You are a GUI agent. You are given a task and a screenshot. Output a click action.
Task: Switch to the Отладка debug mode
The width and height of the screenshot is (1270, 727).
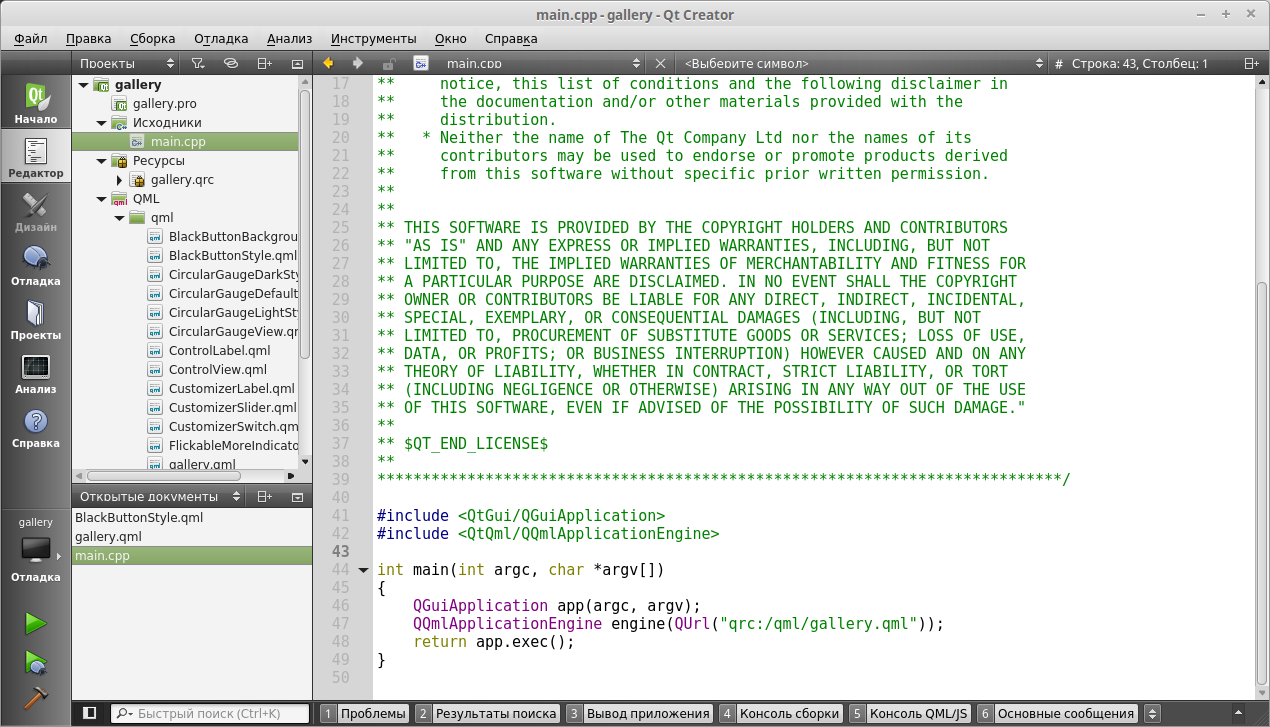coord(35,266)
